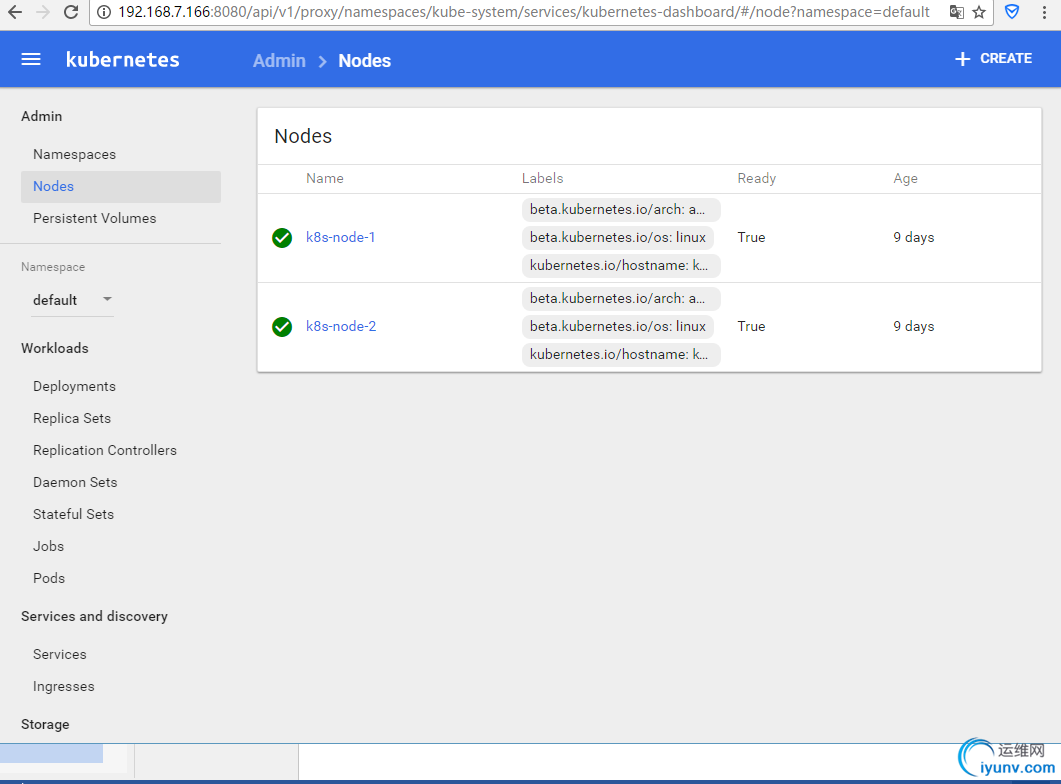Click the Workloads section heading
1061x784 pixels.
coord(55,348)
